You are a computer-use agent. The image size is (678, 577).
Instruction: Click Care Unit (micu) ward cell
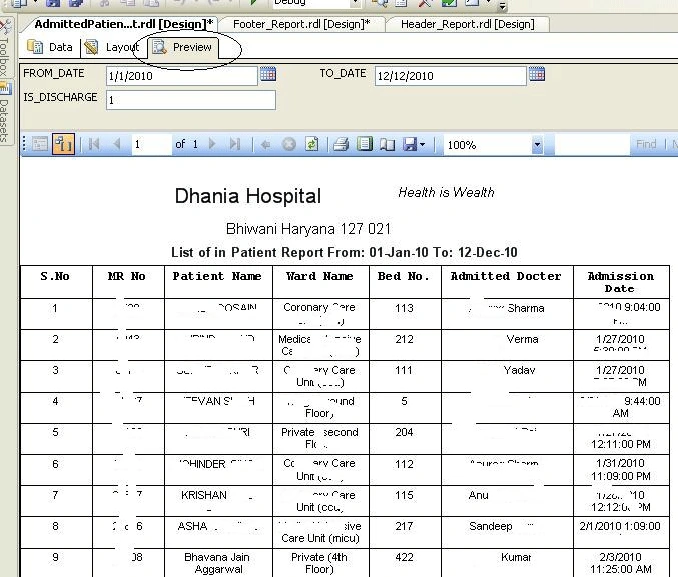click(320, 532)
